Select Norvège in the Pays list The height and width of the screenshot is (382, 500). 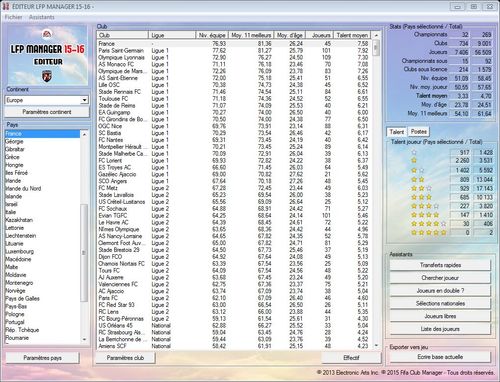(x=42, y=291)
